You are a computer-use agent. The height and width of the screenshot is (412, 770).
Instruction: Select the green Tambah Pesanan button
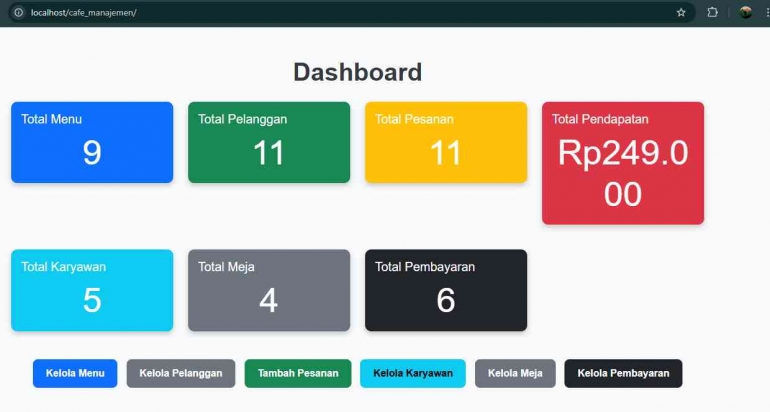298,373
